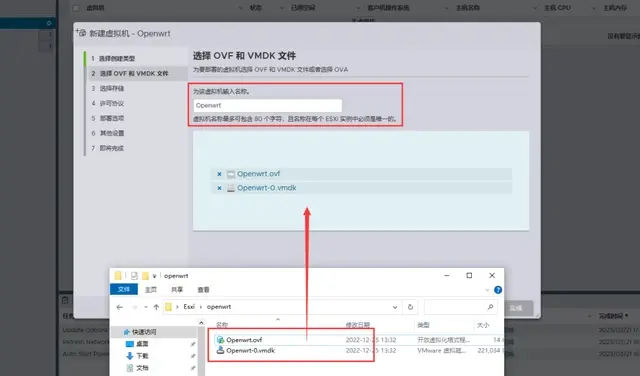Select the Openwrt.ovf file icon
640x376 pixels.
pos(220,340)
